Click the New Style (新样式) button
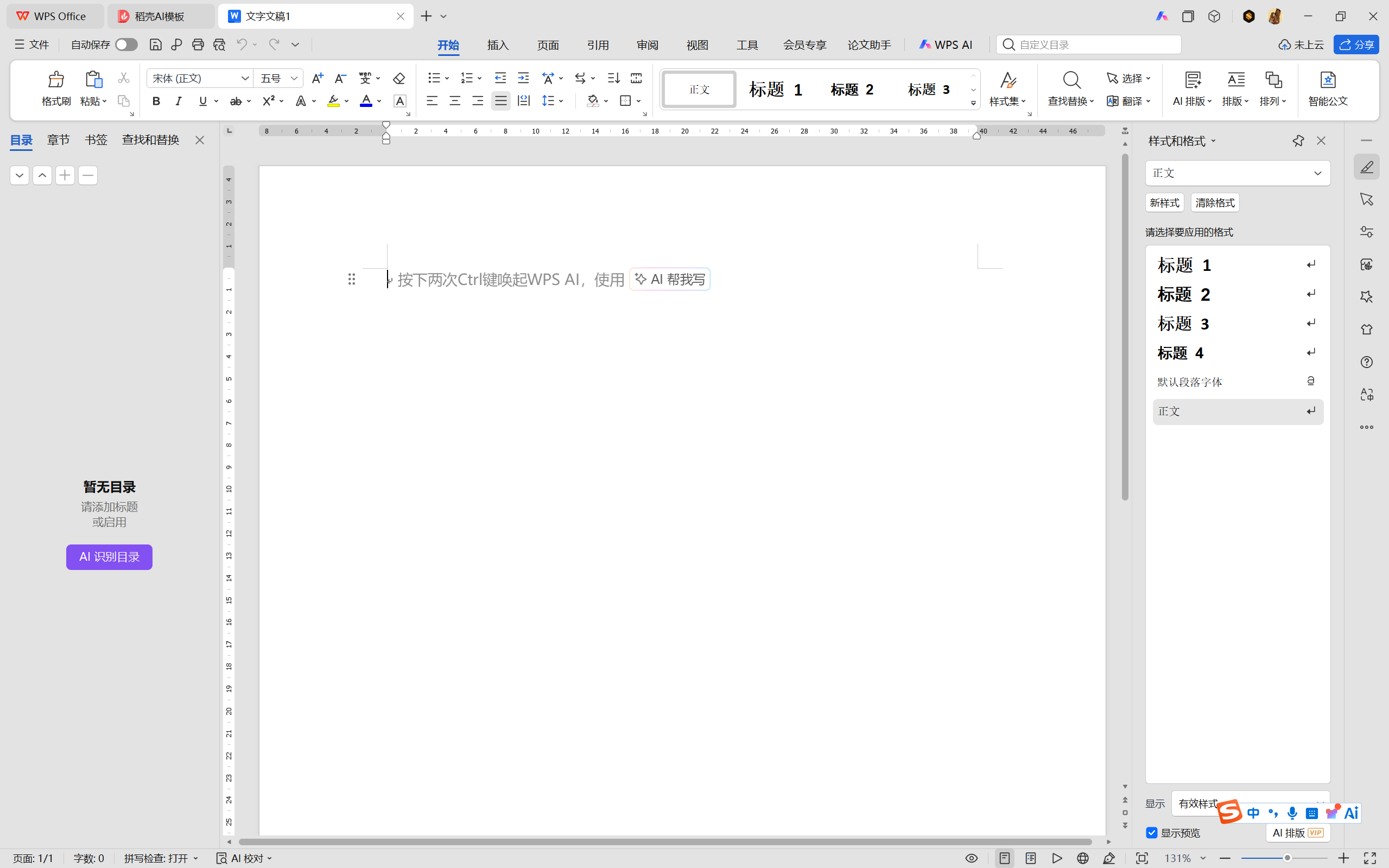The height and width of the screenshot is (868, 1389). pos(1165,202)
